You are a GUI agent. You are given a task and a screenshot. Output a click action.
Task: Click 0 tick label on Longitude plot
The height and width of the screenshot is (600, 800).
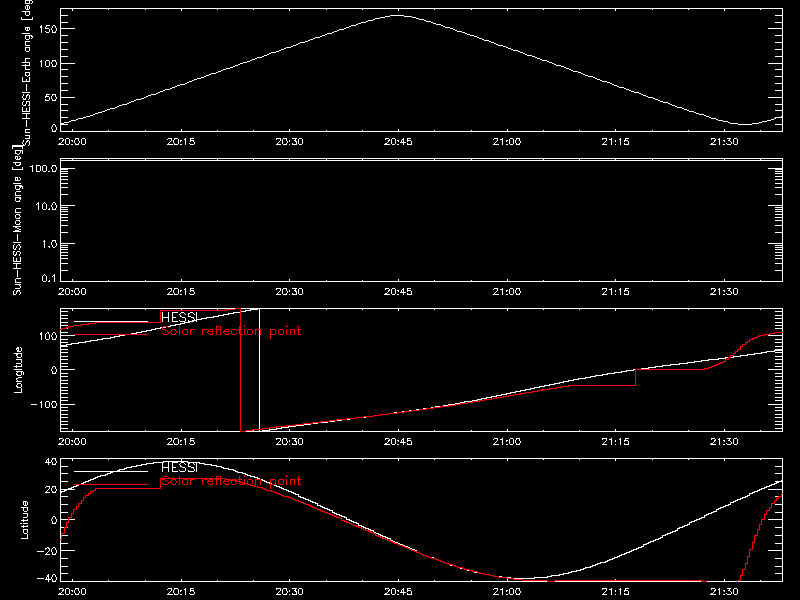(54, 370)
